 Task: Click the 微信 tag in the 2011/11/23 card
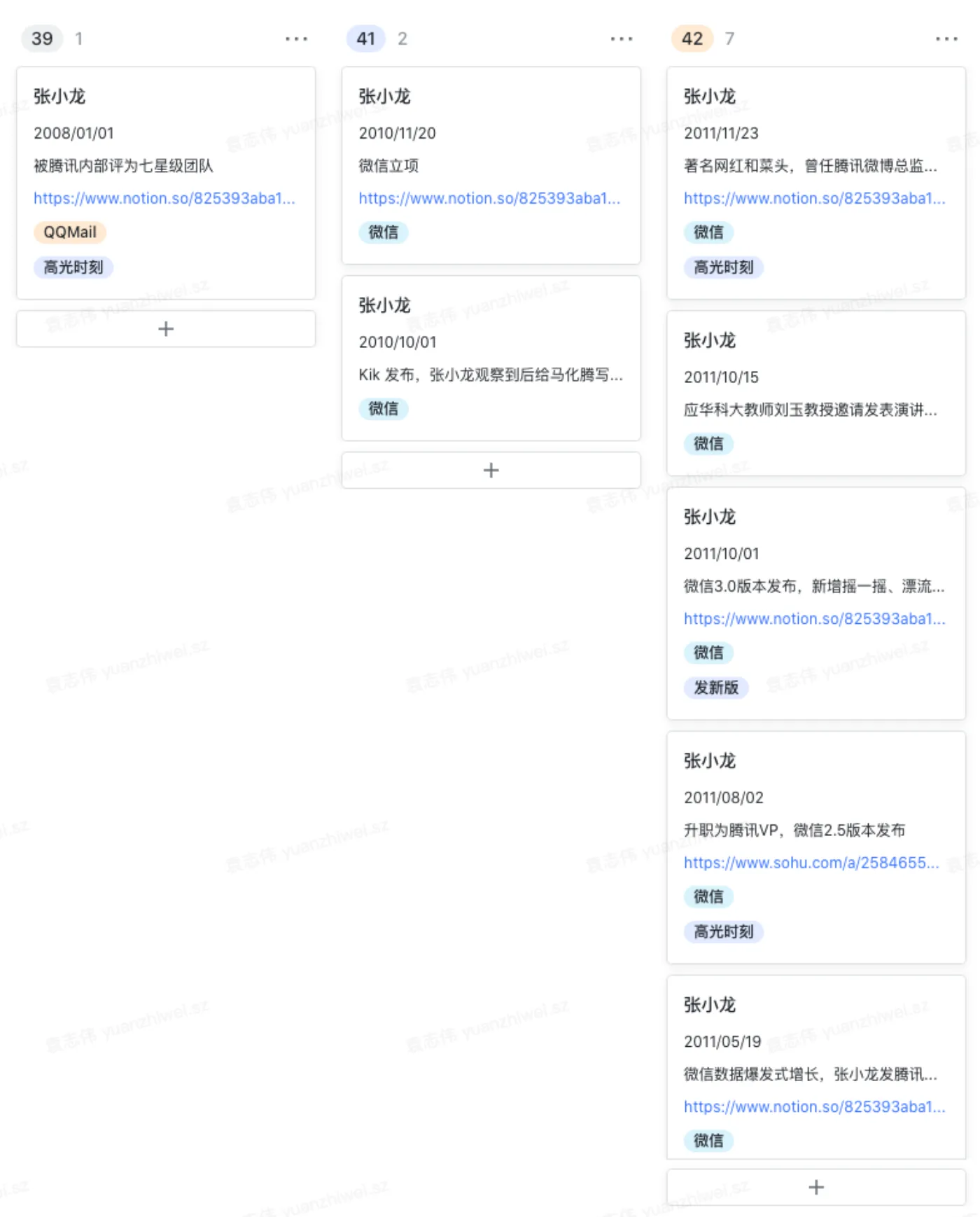[x=708, y=232]
